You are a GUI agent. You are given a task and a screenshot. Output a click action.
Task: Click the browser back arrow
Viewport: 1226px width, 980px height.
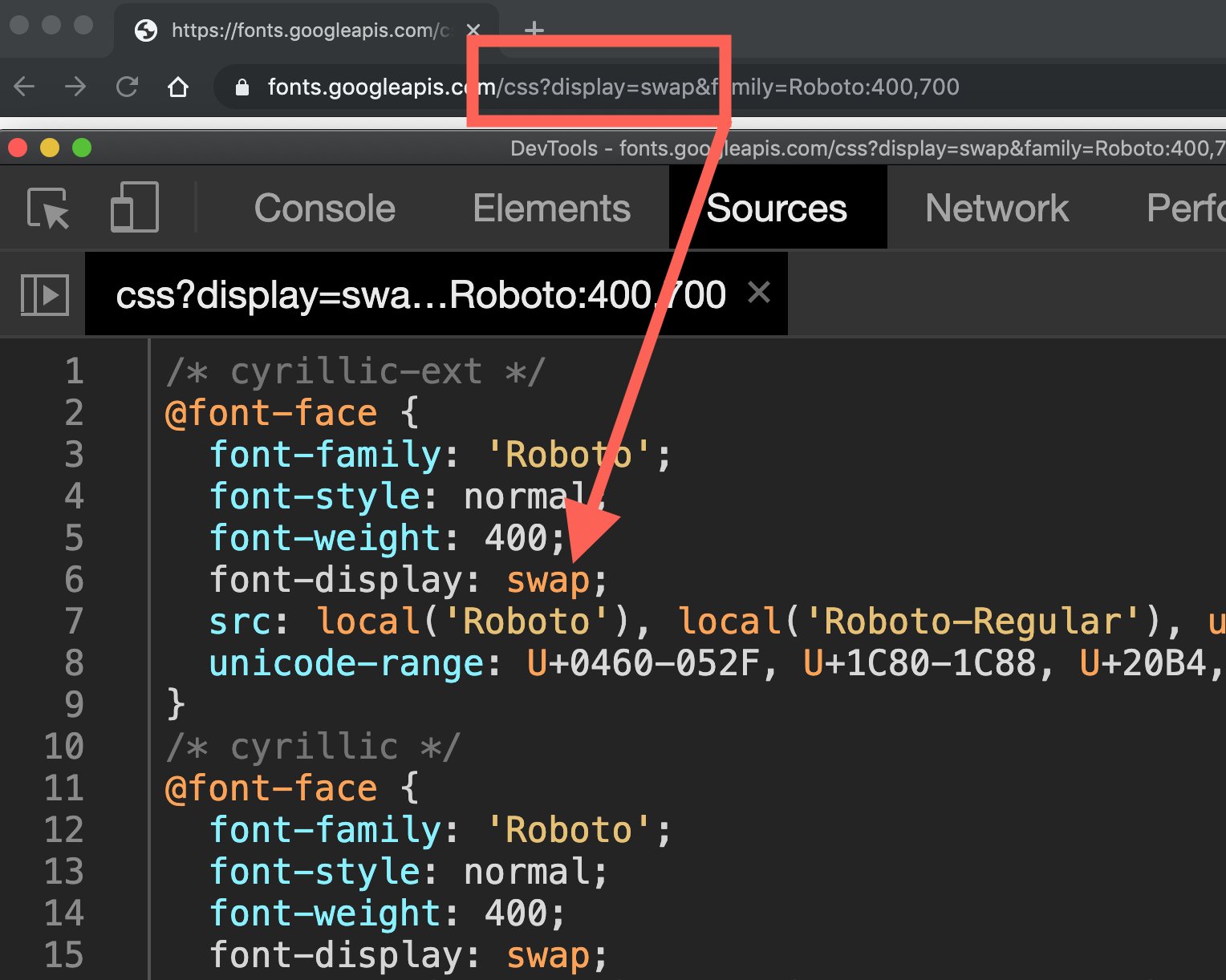(x=24, y=86)
